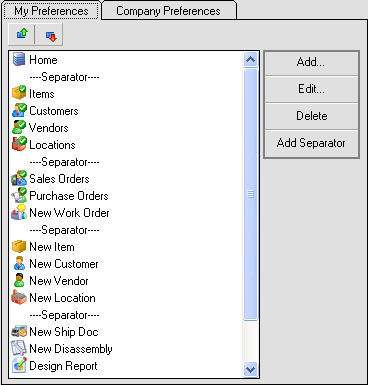
Task: Click the Design Report icon
Action: tap(19, 365)
